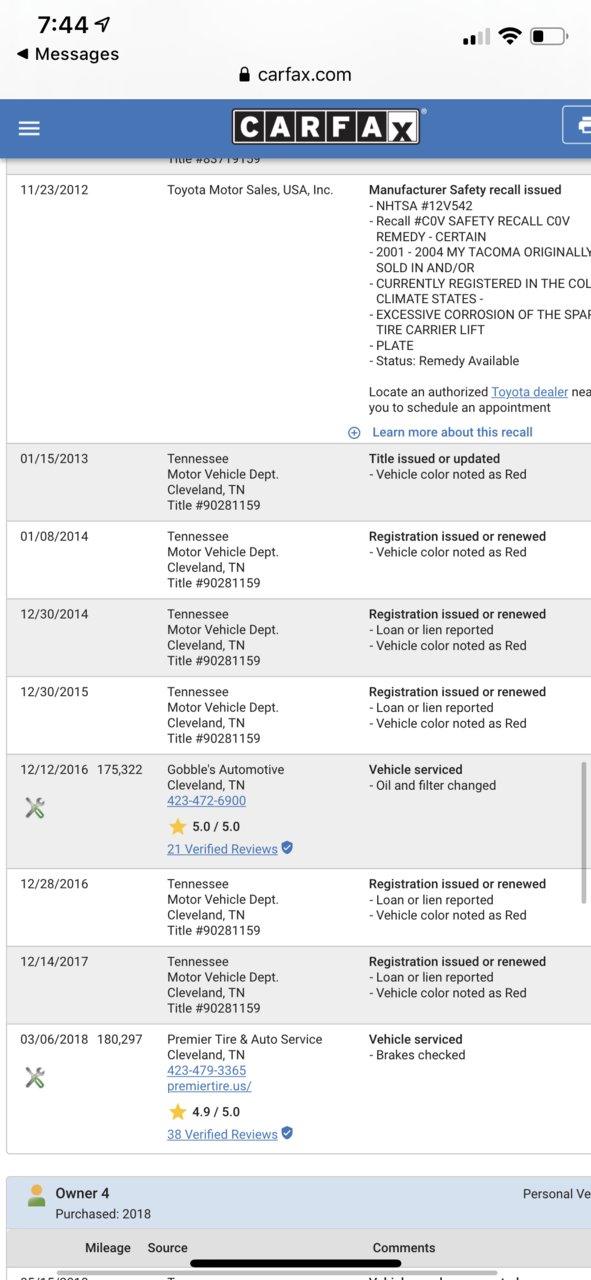Open 21 Verified Reviews link
The image size is (591, 1280).
222,849
